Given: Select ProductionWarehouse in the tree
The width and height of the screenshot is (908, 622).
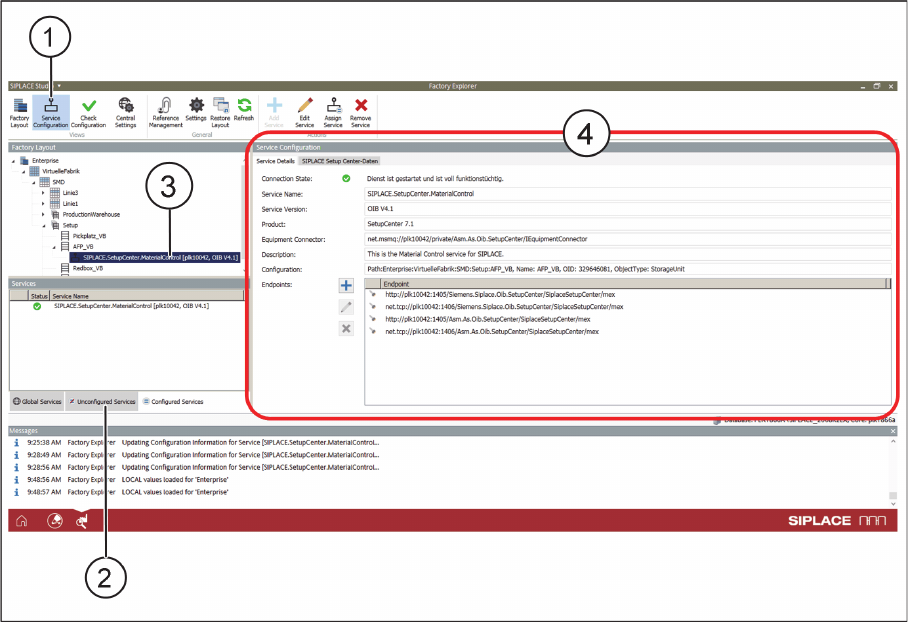Looking at the screenshot, I should 91,214.
